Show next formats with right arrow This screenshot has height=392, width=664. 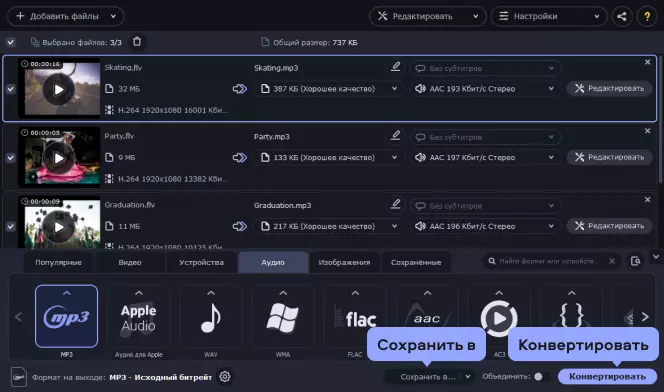645,317
